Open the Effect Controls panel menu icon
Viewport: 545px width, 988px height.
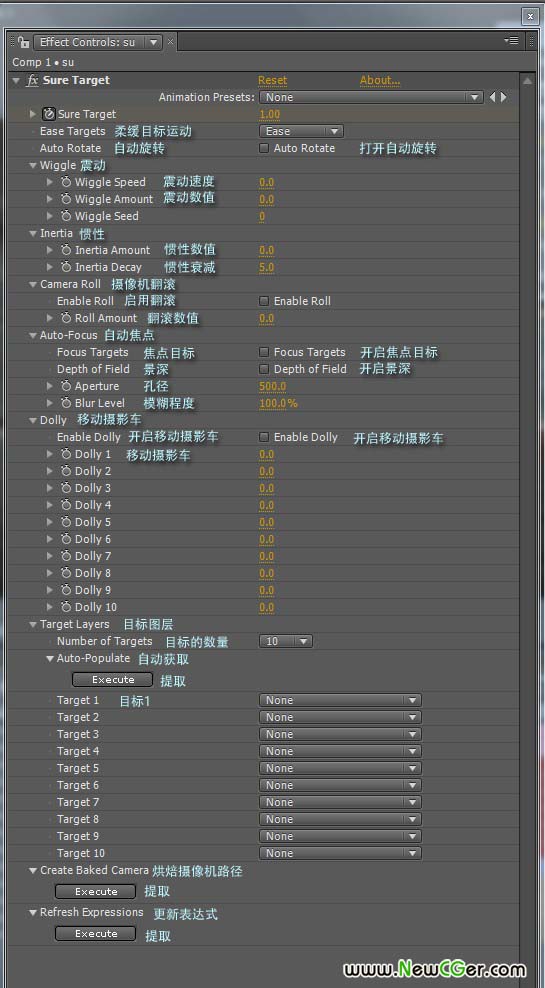[511, 41]
